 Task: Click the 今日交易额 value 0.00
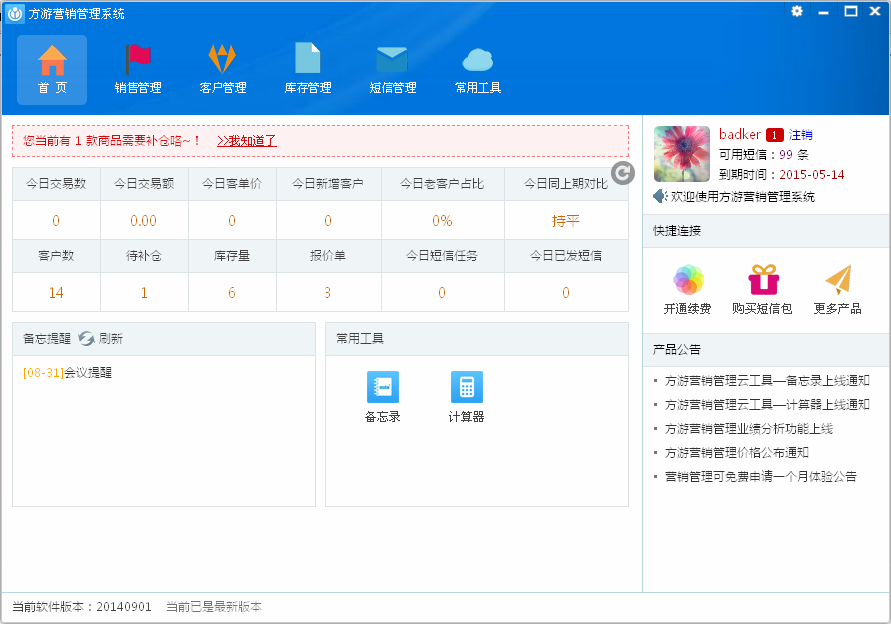pos(143,221)
